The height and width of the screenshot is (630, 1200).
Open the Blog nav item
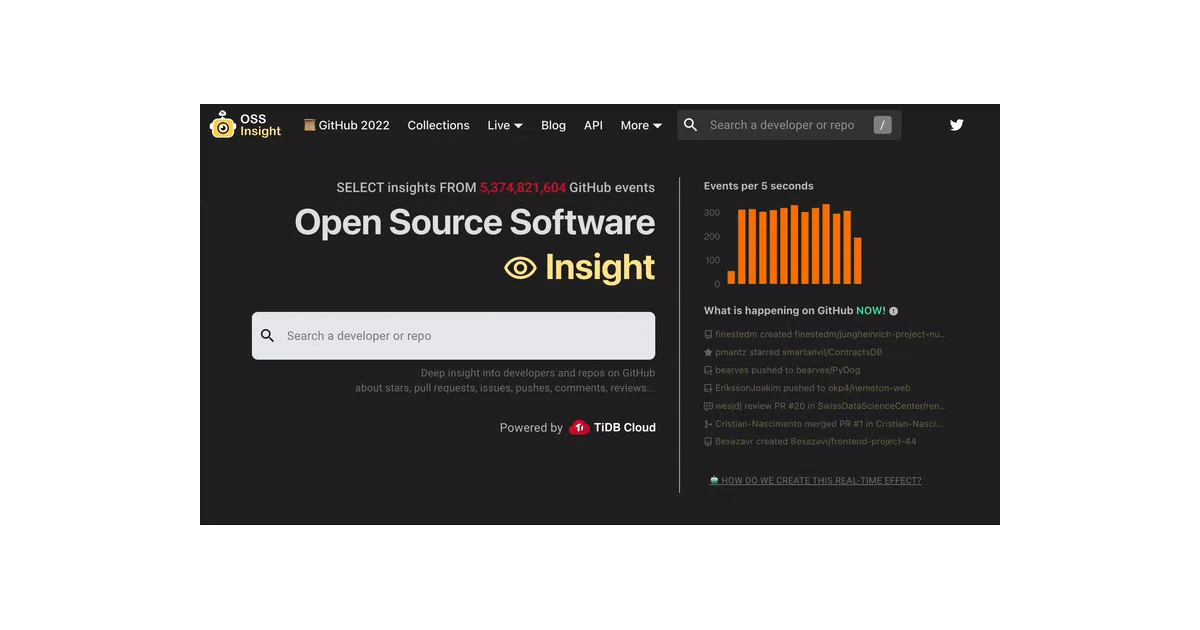point(553,125)
